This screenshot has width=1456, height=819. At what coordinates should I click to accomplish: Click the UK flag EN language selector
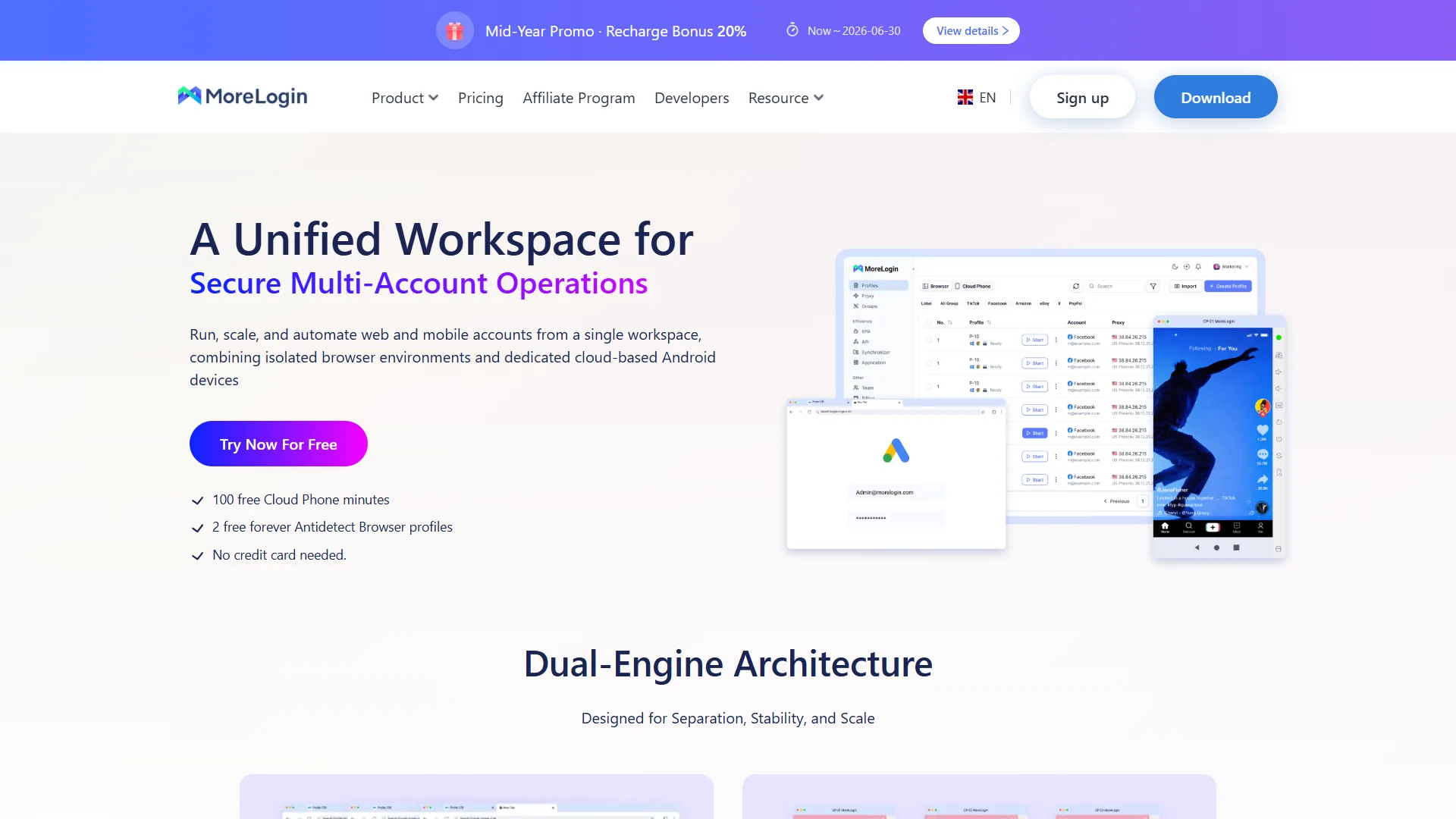[x=977, y=97]
